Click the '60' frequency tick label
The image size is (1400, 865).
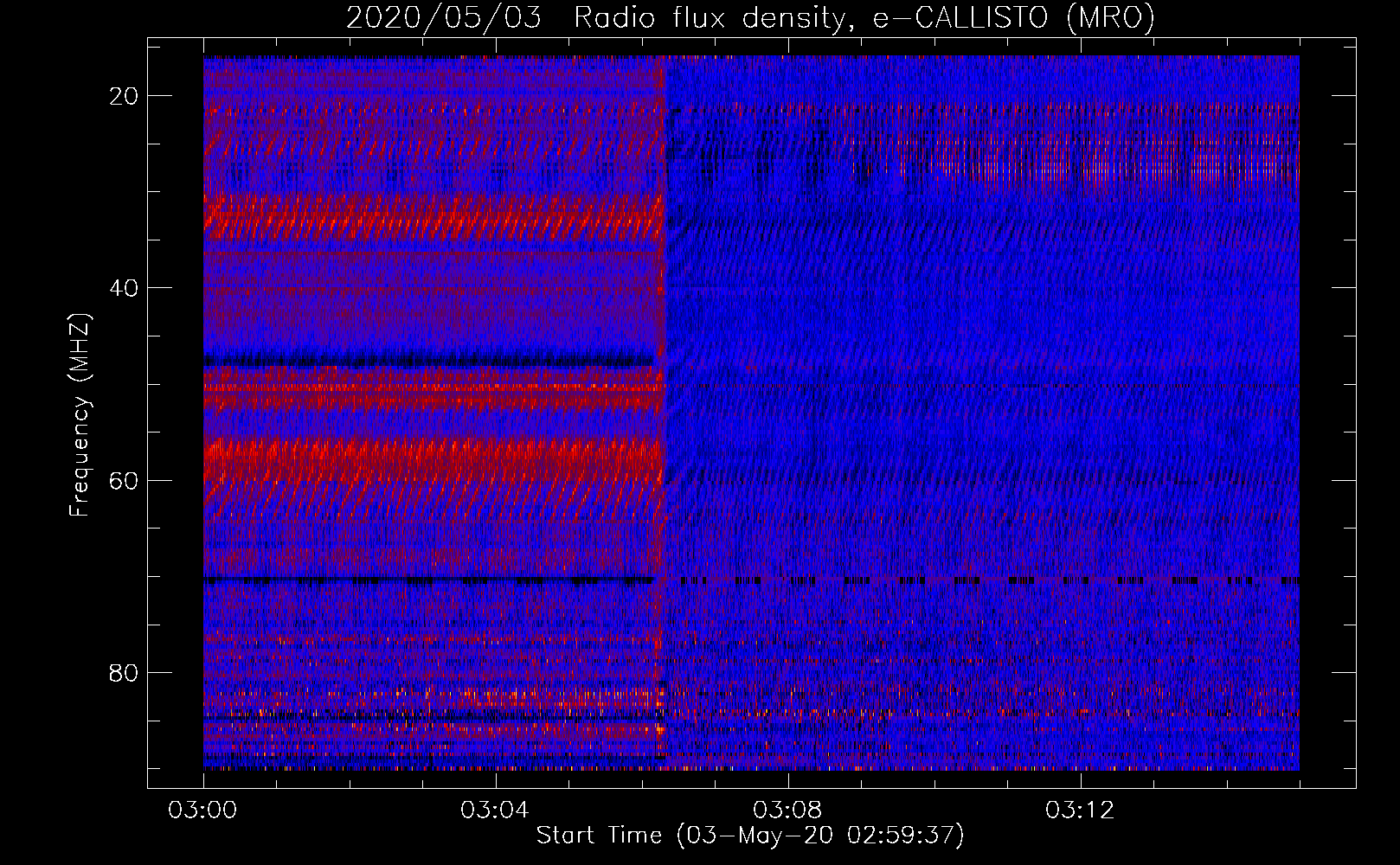(124, 480)
